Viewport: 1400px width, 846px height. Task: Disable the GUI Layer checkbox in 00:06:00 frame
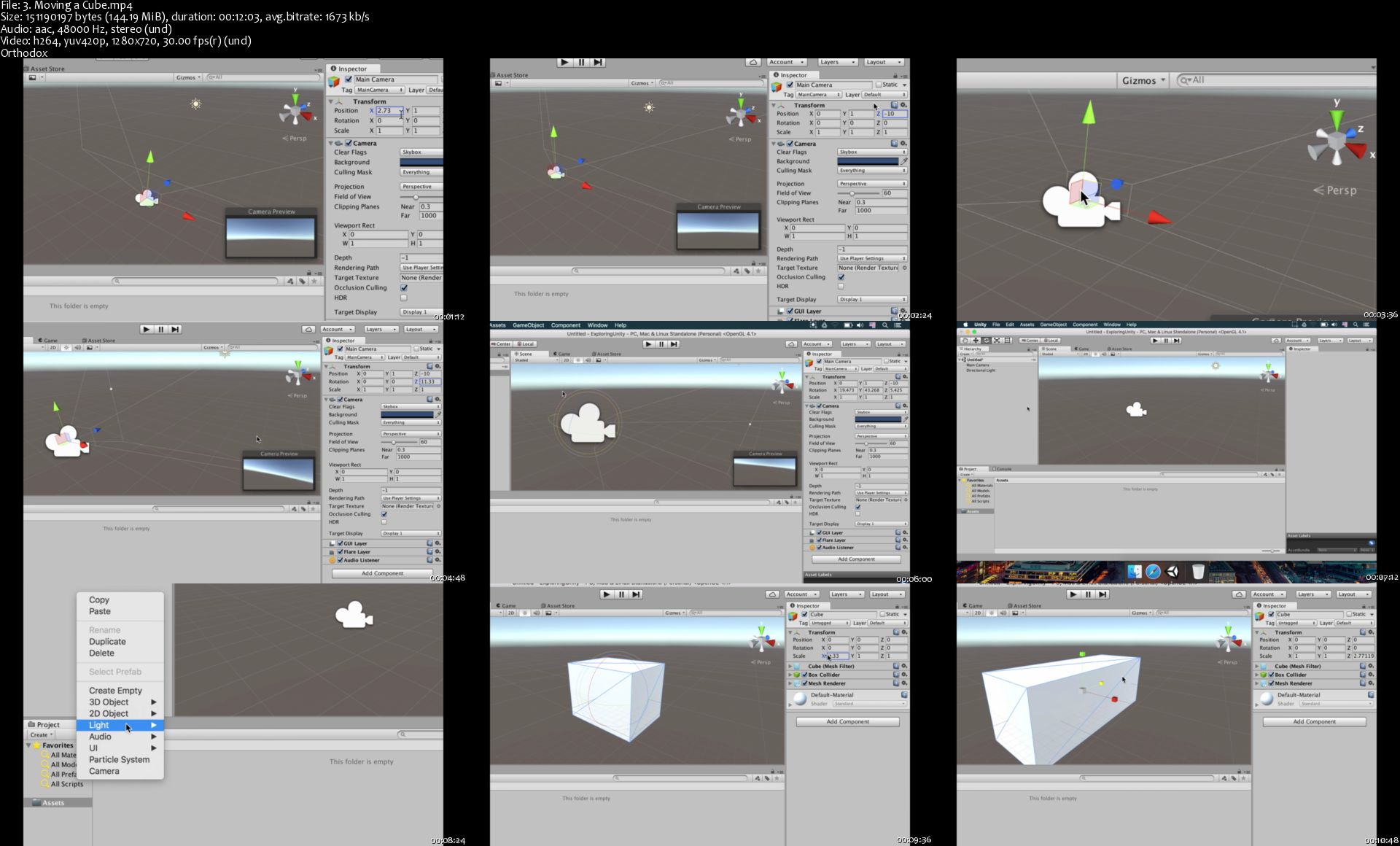pyautogui.click(x=819, y=532)
